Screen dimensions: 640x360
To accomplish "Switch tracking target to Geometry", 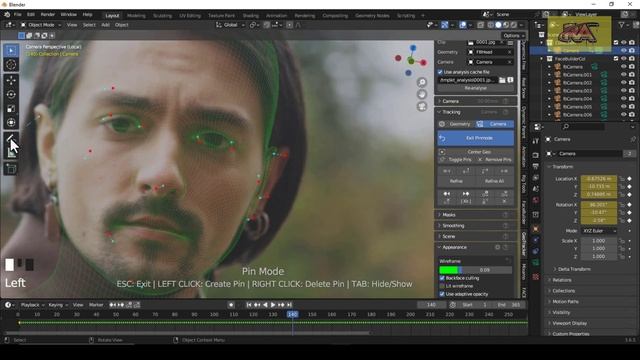I will tap(456, 124).
